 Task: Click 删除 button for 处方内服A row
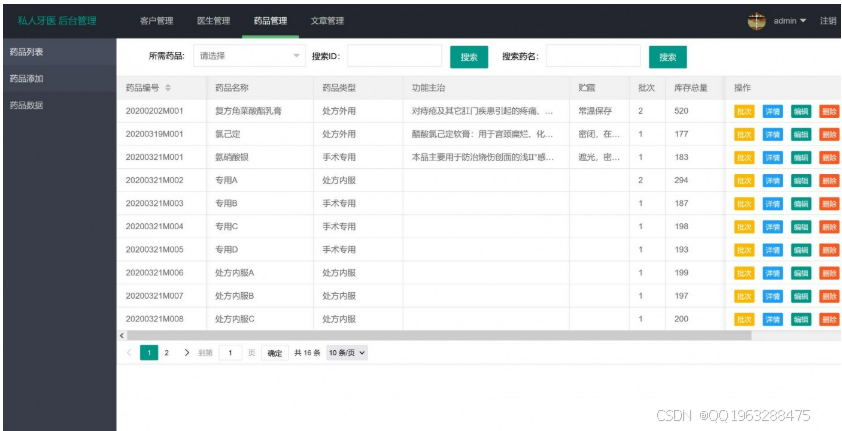tap(829, 273)
